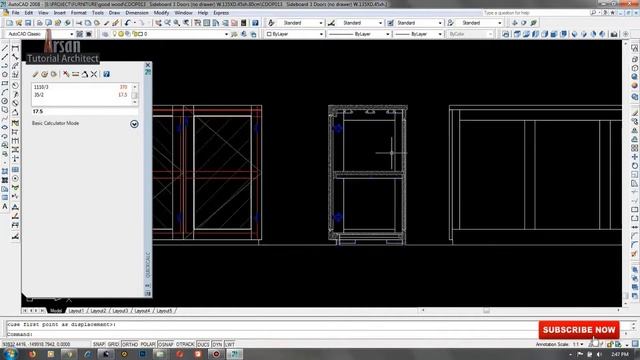Select the Multiline Text tool
This screenshot has width=640, height=360.
pyautogui.click(x=5, y=207)
